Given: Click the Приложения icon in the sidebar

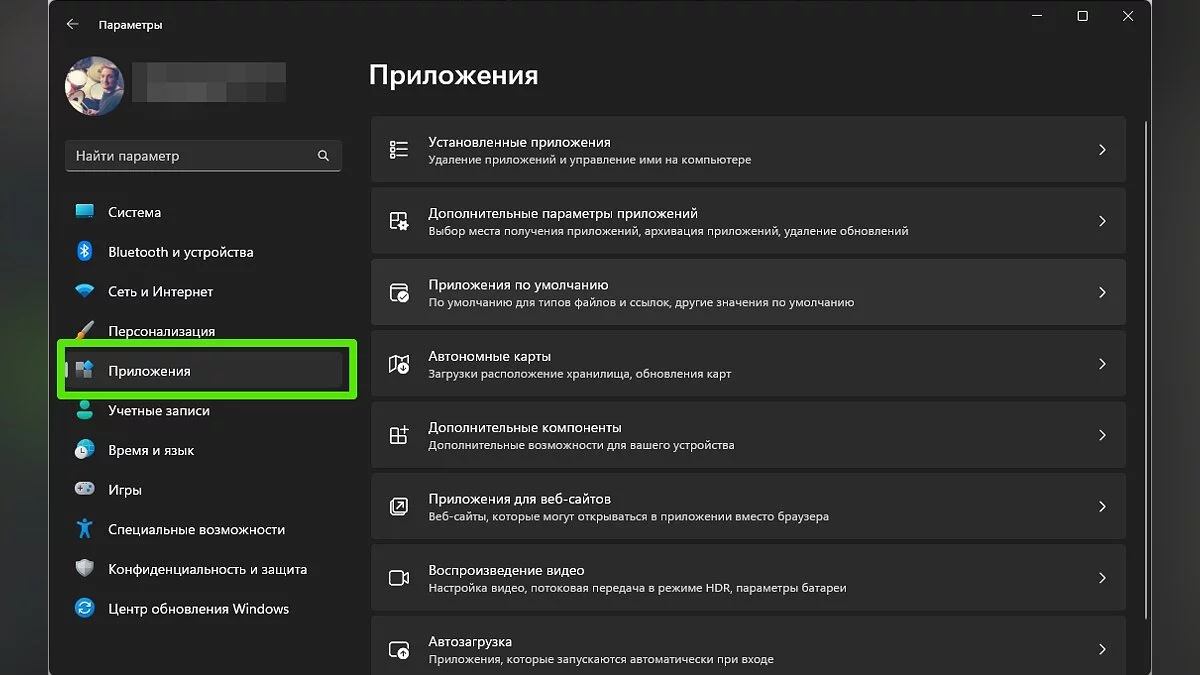Looking at the screenshot, I should pyautogui.click(x=85, y=371).
